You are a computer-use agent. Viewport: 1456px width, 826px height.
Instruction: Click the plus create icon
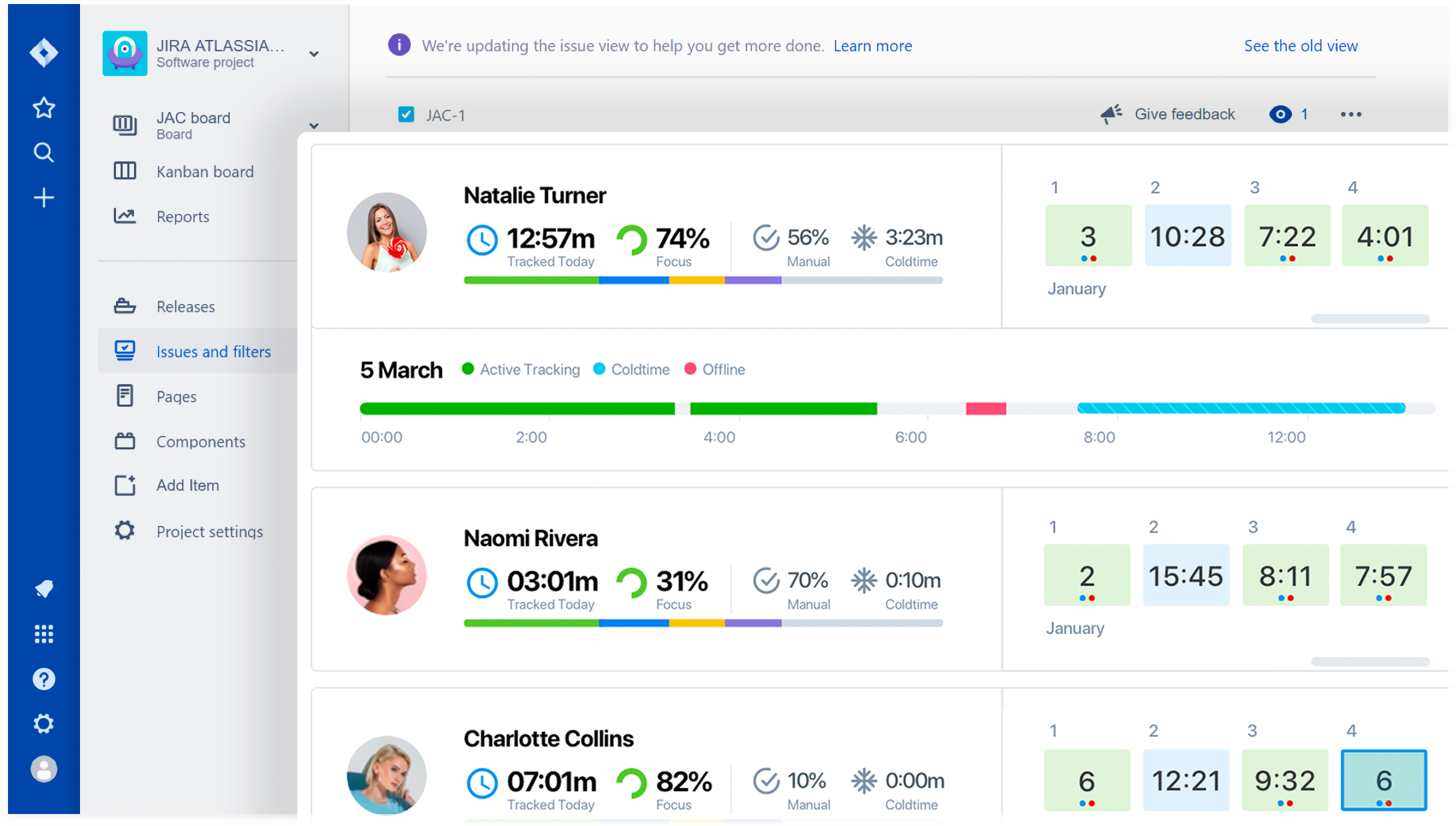pyautogui.click(x=44, y=198)
